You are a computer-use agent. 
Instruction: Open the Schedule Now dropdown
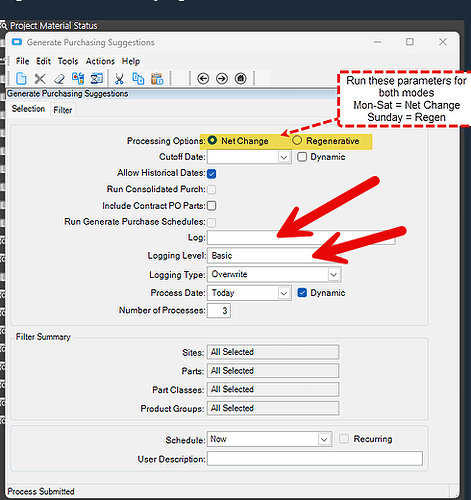pyautogui.click(x=324, y=439)
